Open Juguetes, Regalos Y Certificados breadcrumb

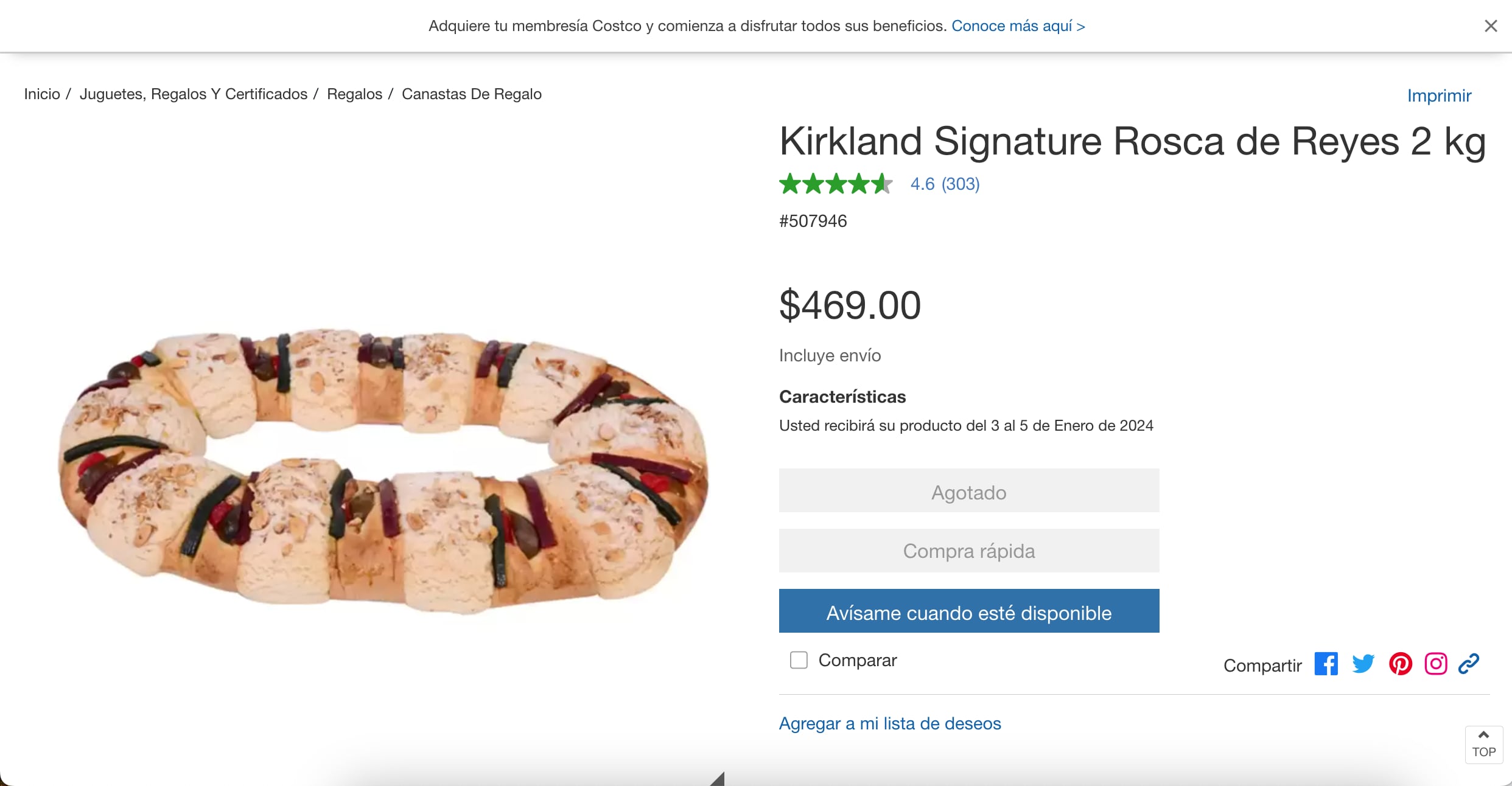click(194, 94)
